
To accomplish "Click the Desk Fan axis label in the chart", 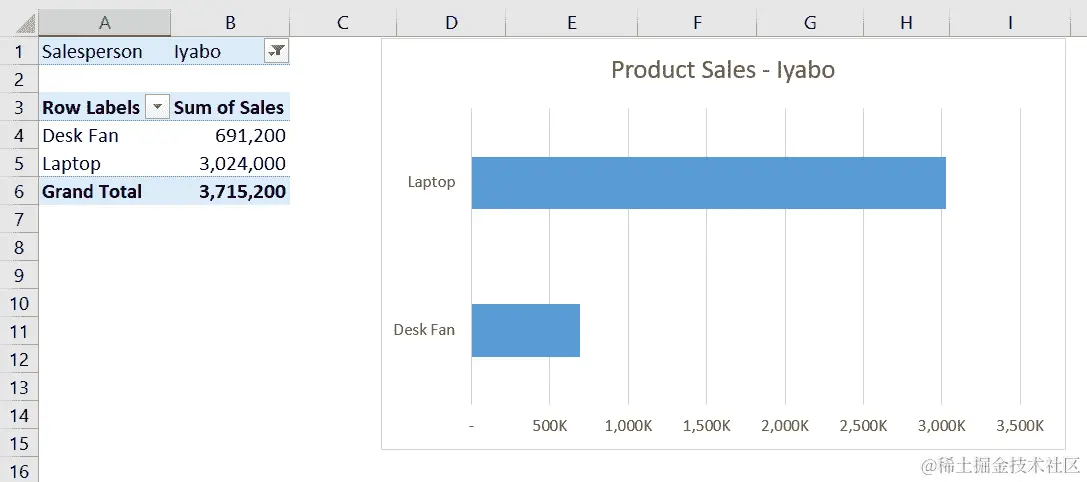I will (424, 329).
